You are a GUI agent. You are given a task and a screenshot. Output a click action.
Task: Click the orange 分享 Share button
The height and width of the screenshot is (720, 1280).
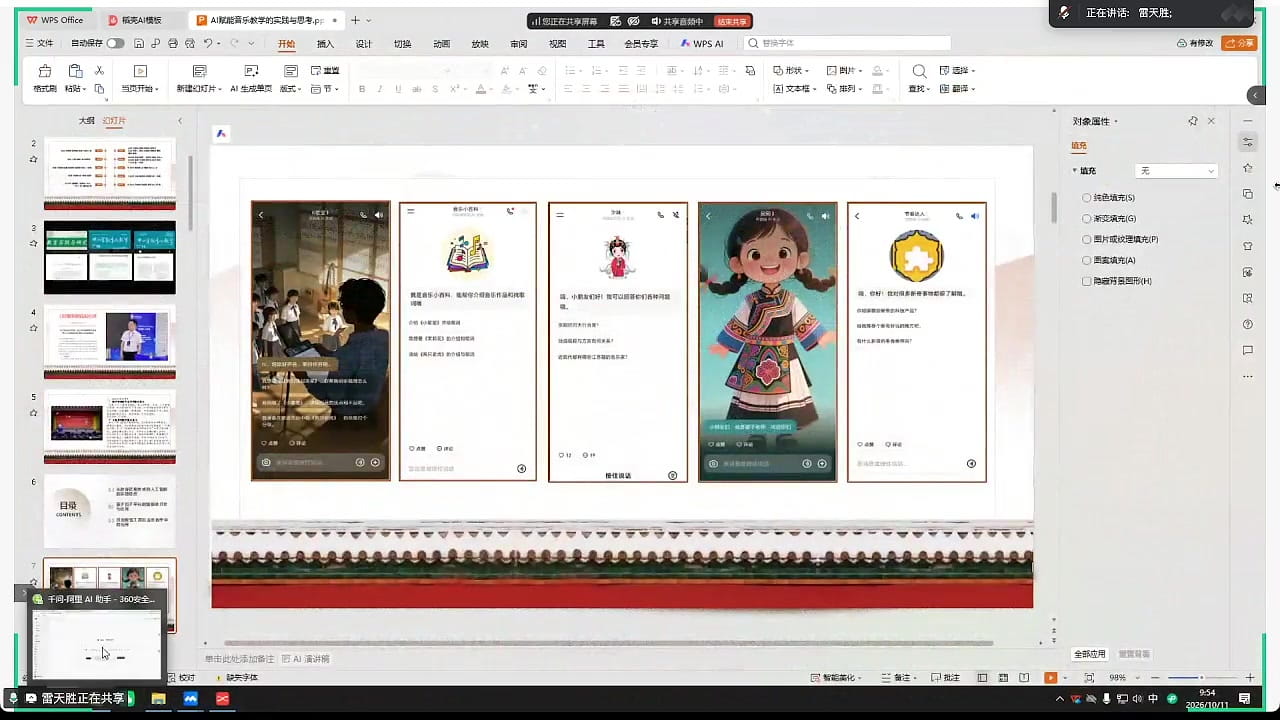pos(1239,43)
